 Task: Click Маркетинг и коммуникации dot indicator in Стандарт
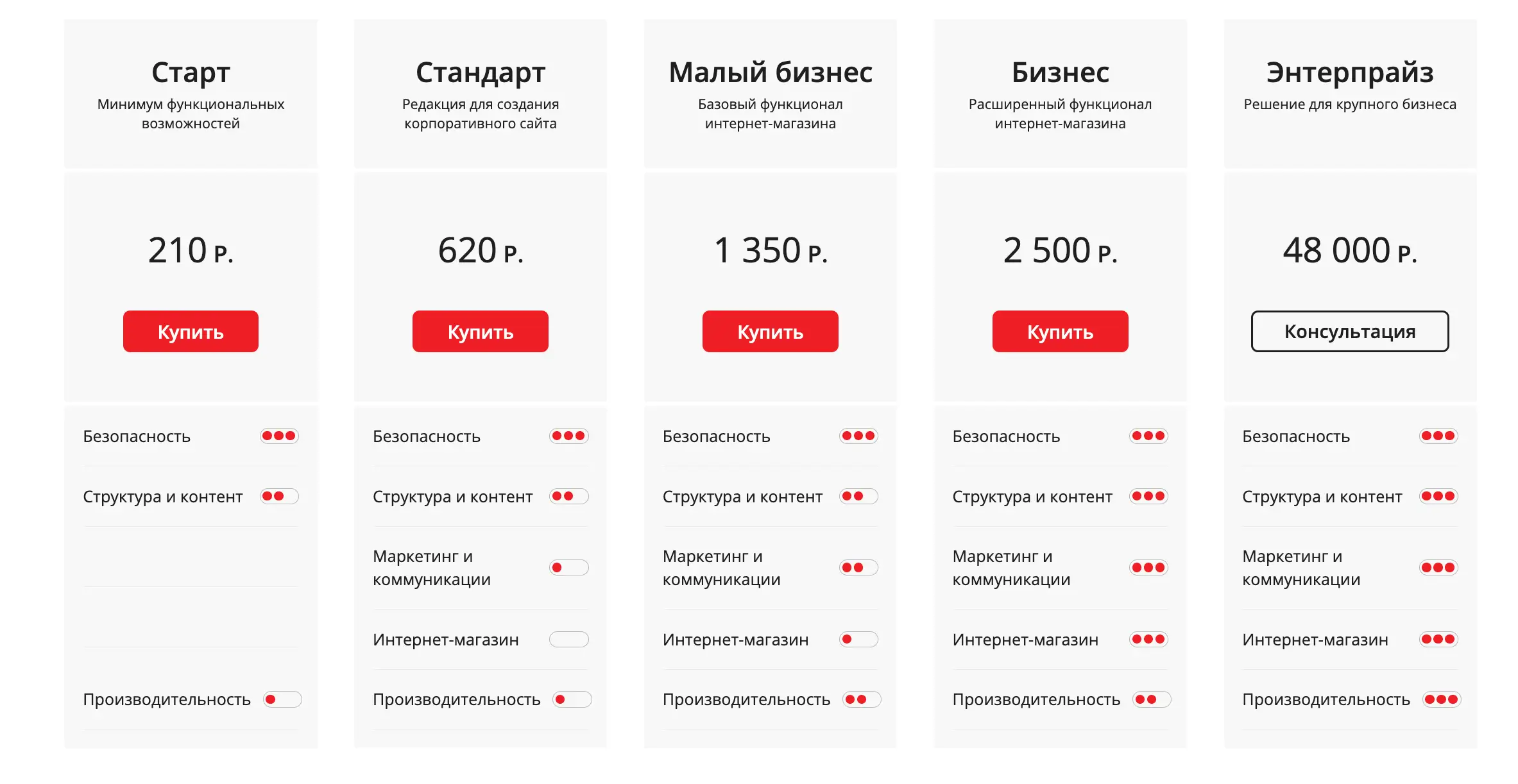pyautogui.click(x=569, y=568)
